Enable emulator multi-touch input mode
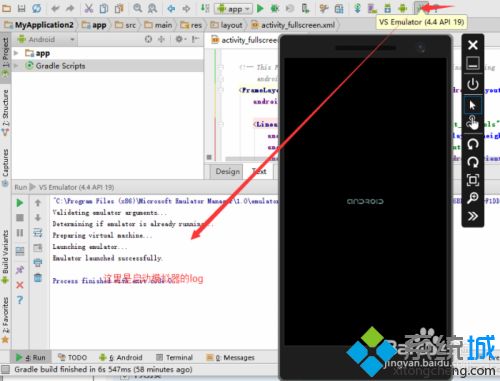The image size is (500, 381). [473, 123]
